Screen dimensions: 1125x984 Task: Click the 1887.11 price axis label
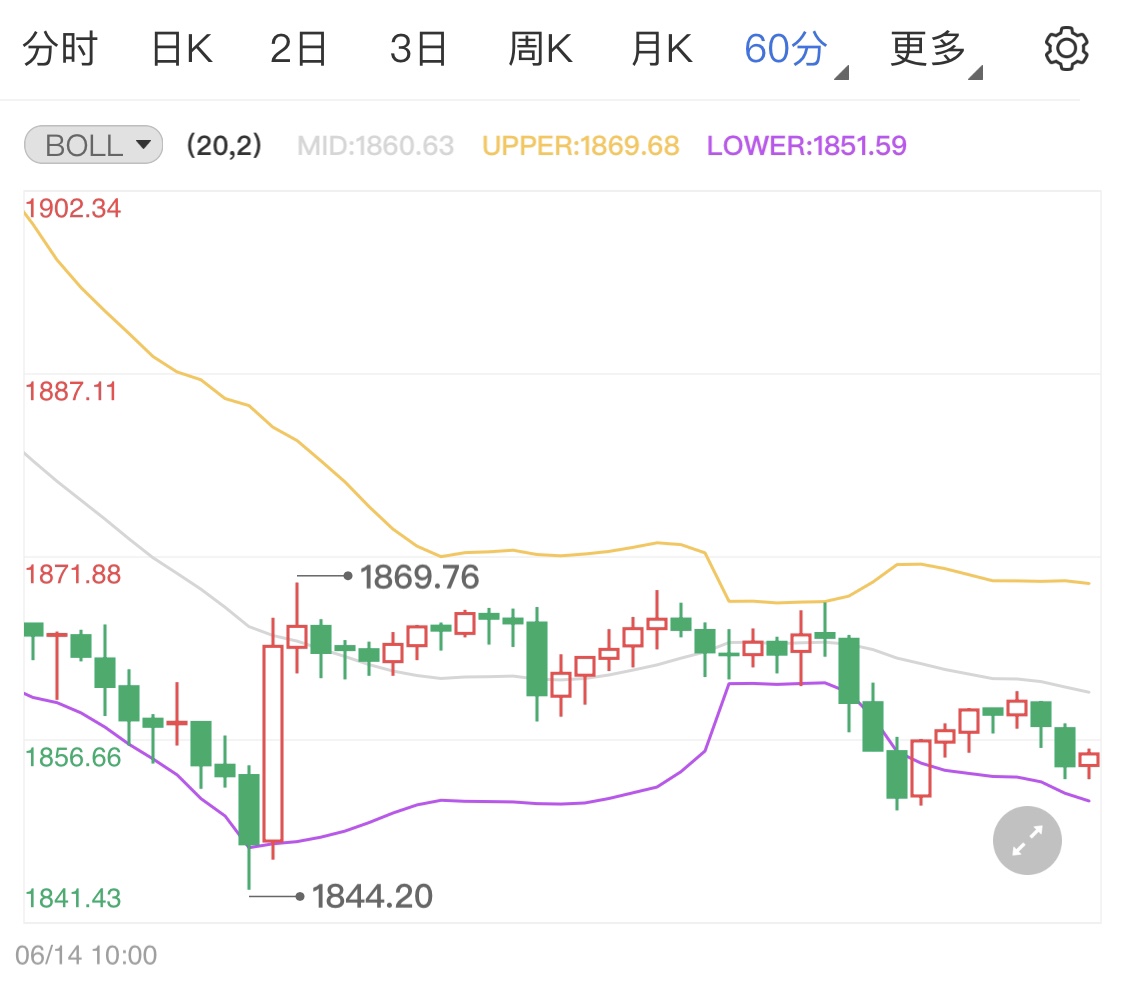71,392
